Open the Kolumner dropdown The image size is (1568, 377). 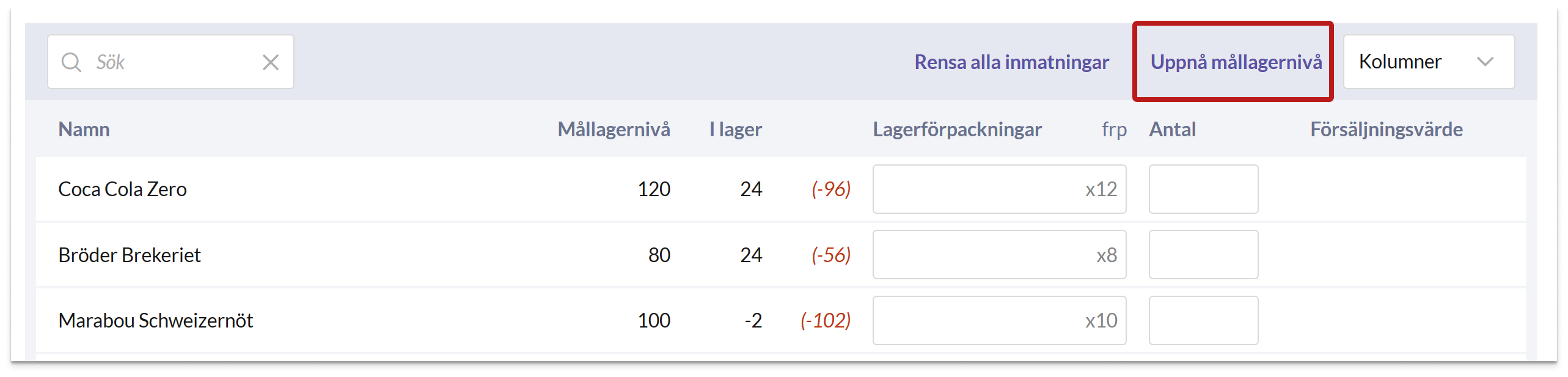[1429, 62]
